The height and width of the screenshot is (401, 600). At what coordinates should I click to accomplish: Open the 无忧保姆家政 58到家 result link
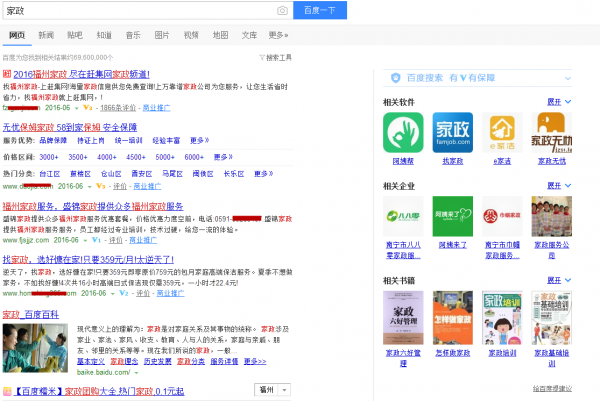[70, 127]
